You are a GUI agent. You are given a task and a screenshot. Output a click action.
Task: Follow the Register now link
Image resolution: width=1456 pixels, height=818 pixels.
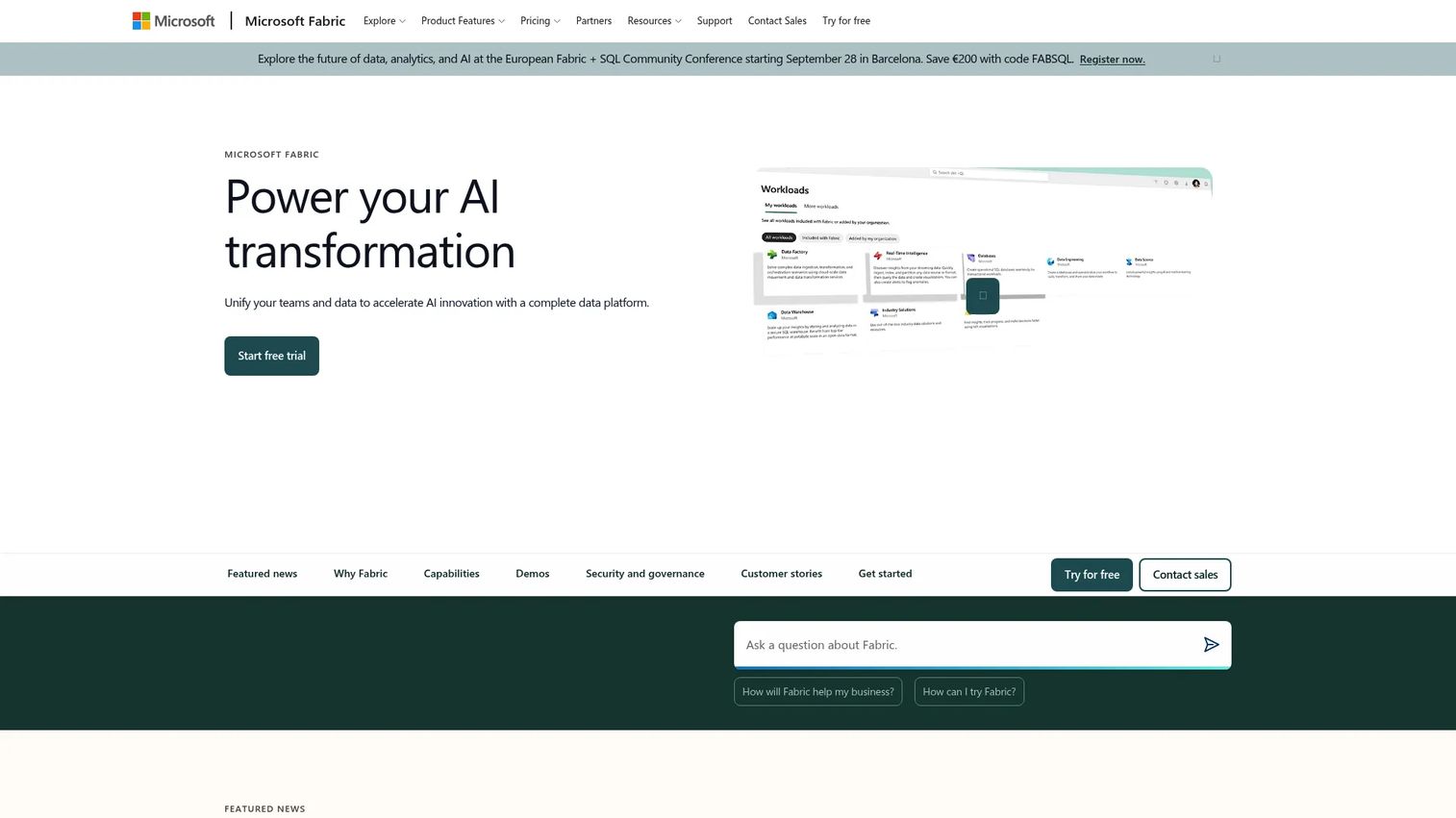pos(1112,60)
